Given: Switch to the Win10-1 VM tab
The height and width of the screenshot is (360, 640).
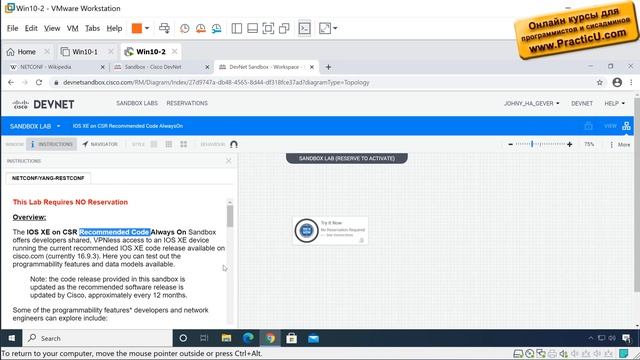Looking at the screenshot, I should tap(80, 52).
